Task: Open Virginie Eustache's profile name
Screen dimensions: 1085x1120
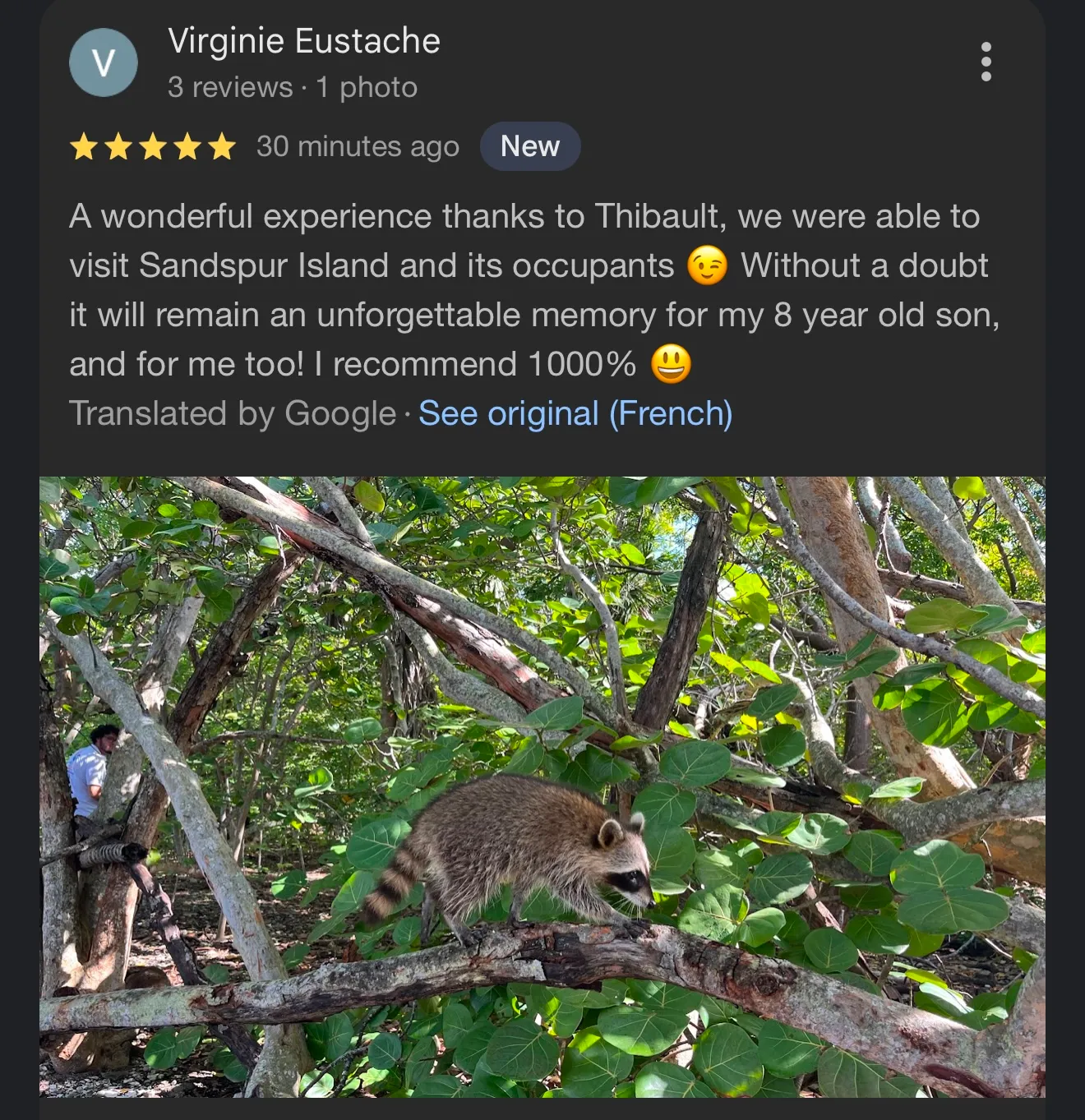Action: [x=304, y=41]
